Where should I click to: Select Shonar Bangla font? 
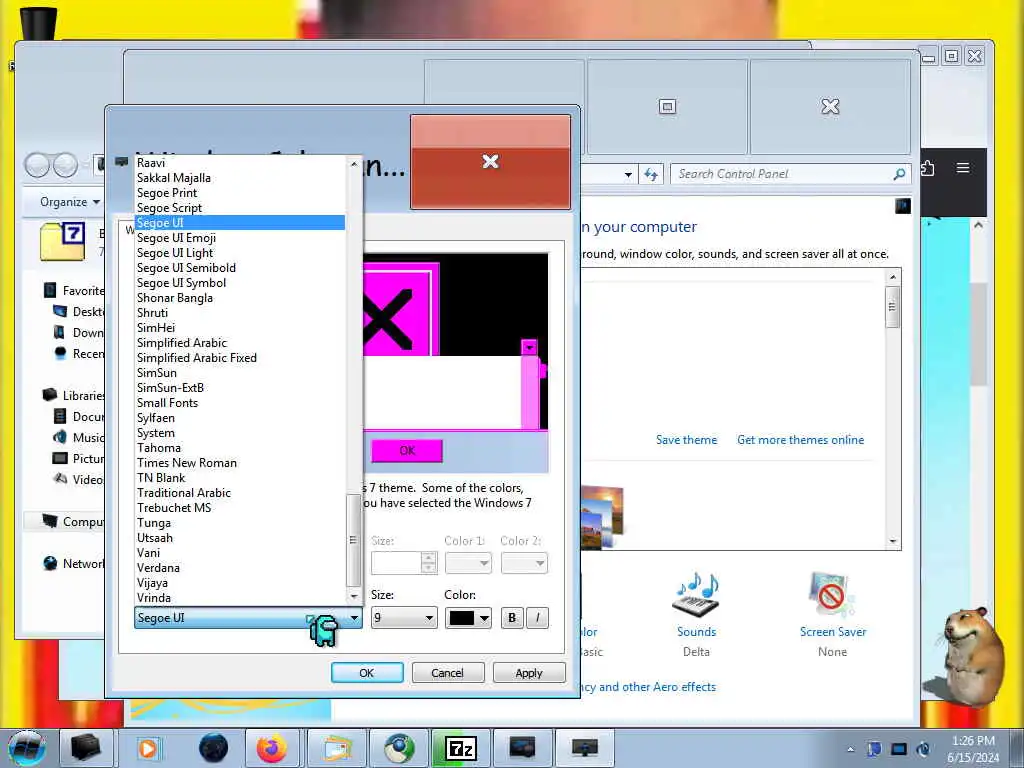point(240,298)
